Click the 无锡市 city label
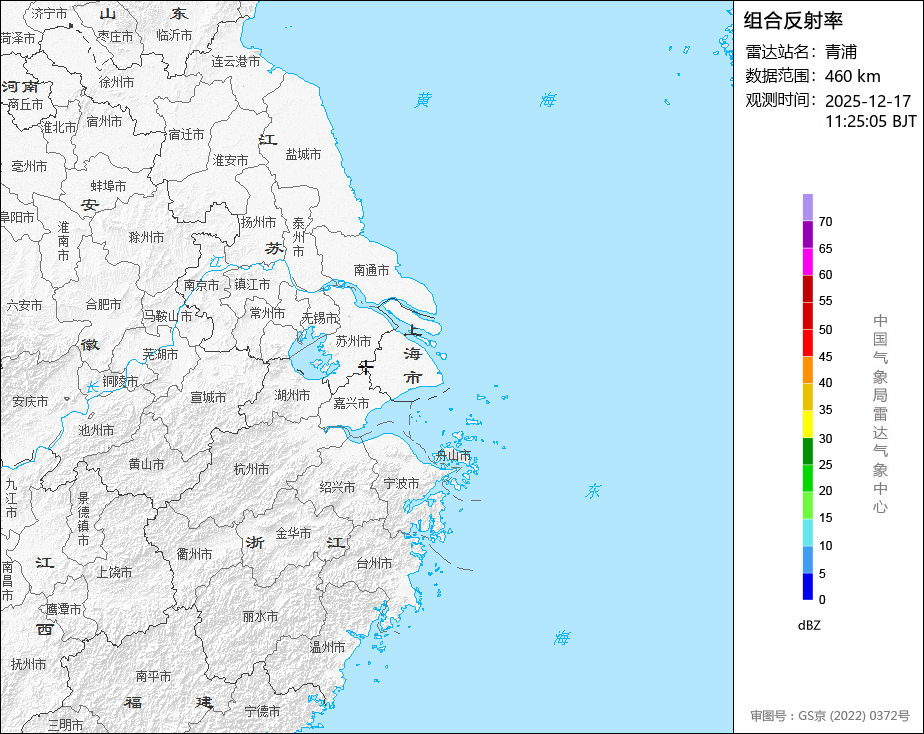This screenshot has height=734, width=924. tap(319, 318)
